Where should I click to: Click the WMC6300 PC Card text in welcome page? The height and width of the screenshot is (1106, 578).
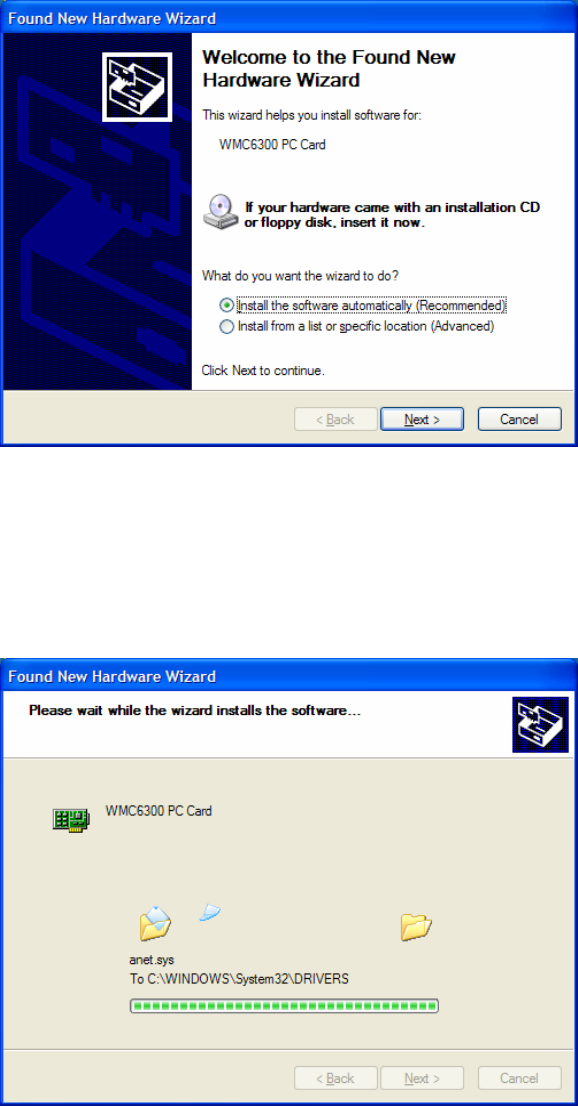272,145
